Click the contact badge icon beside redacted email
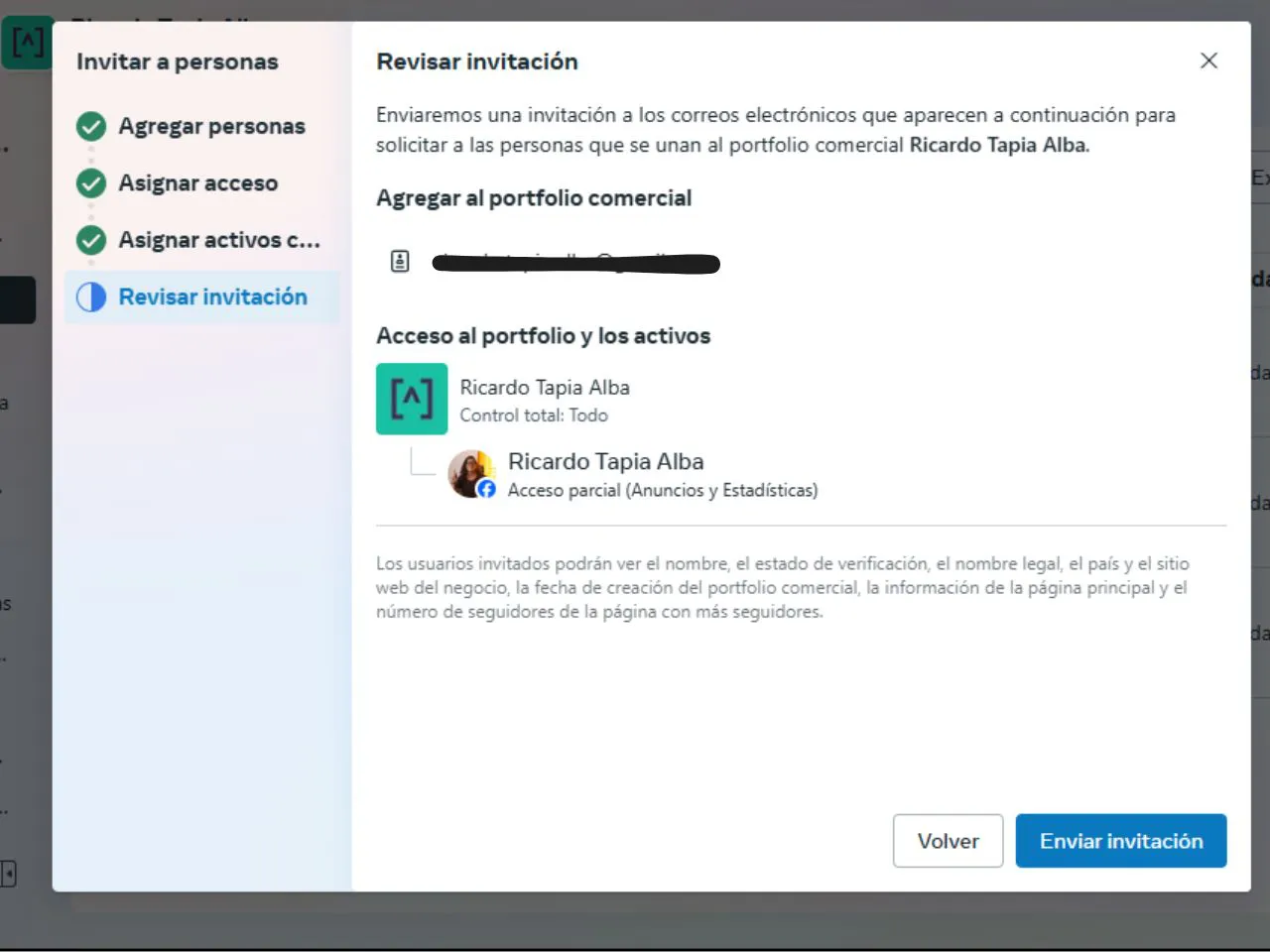This screenshot has height=952, width=1270. 400,262
